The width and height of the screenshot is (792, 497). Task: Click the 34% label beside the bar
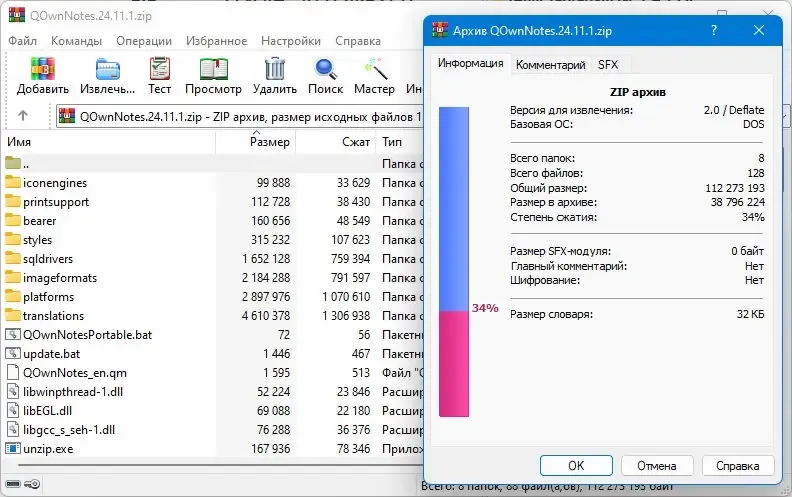coord(485,308)
